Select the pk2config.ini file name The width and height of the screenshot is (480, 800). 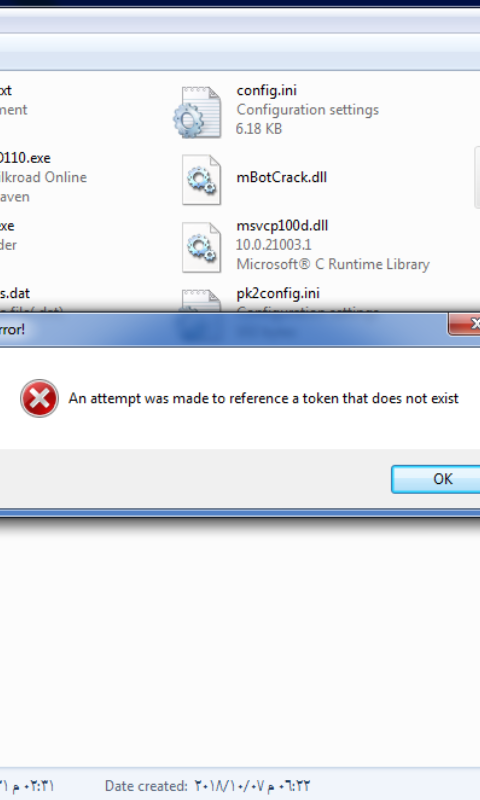(278, 293)
